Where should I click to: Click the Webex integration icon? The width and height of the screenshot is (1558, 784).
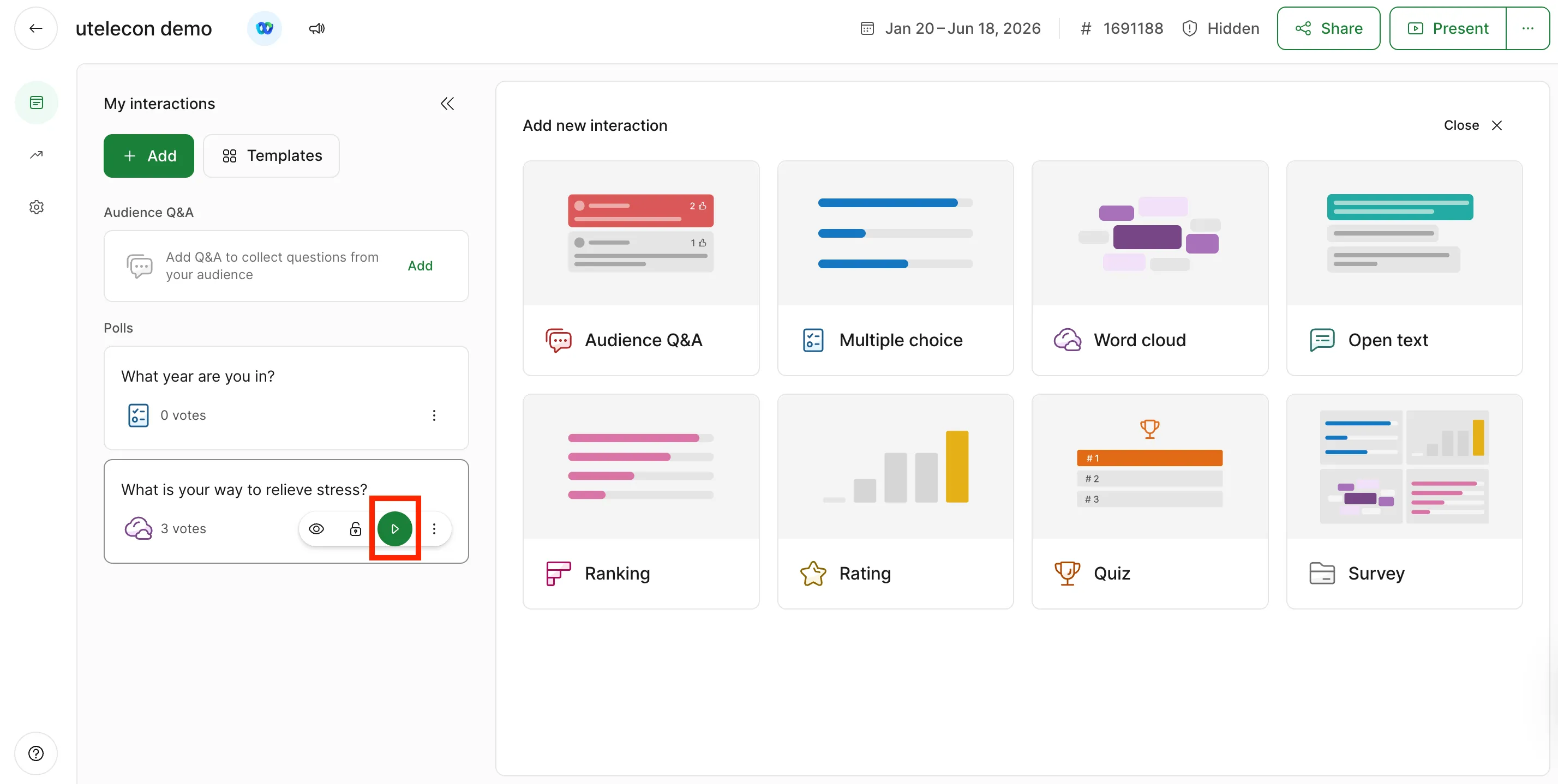coord(264,28)
